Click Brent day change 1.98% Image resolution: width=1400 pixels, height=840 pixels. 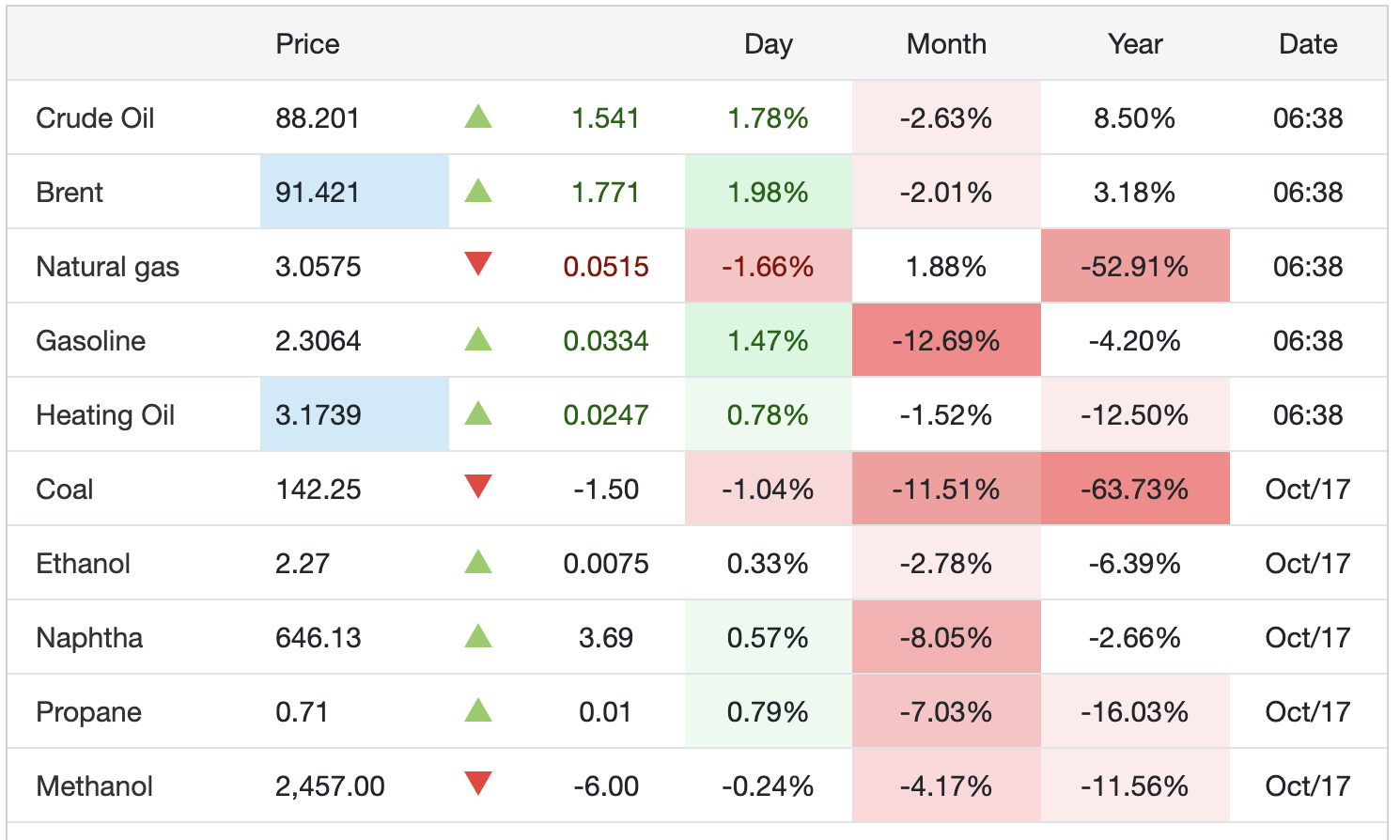pyautogui.click(x=768, y=193)
